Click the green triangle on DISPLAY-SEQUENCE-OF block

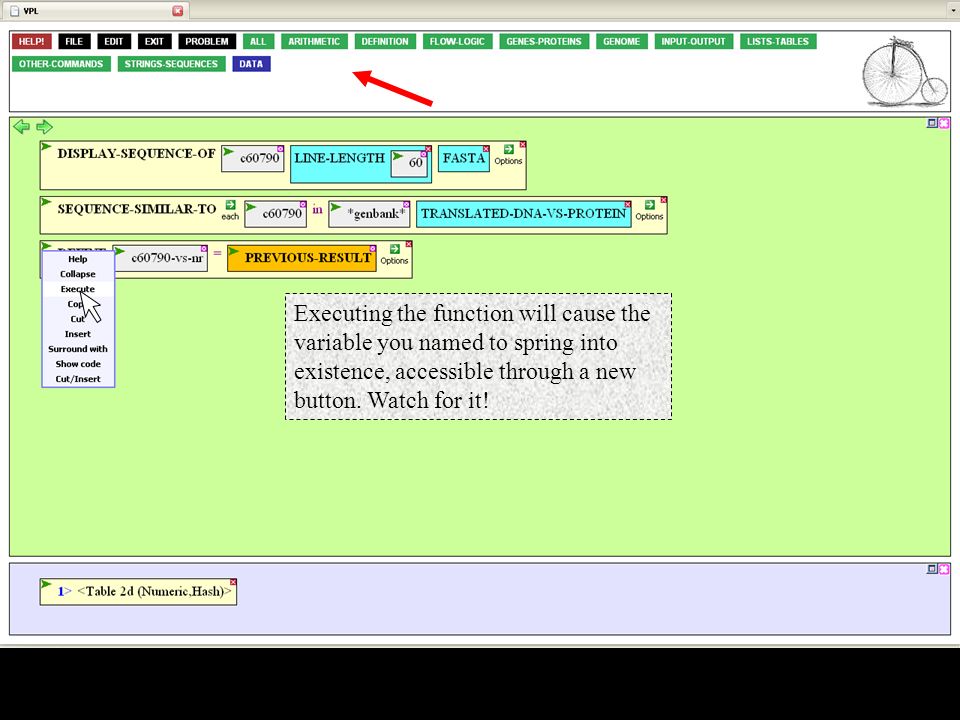coord(46,146)
